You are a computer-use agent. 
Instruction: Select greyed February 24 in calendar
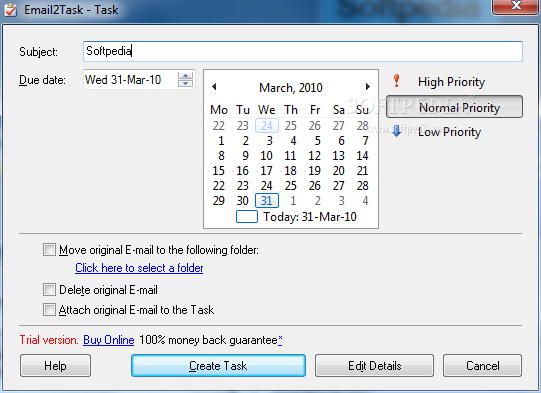(x=267, y=126)
